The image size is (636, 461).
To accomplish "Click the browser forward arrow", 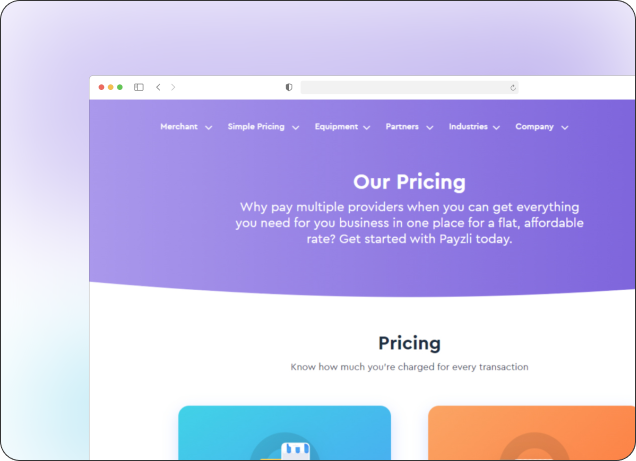I will (x=173, y=88).
